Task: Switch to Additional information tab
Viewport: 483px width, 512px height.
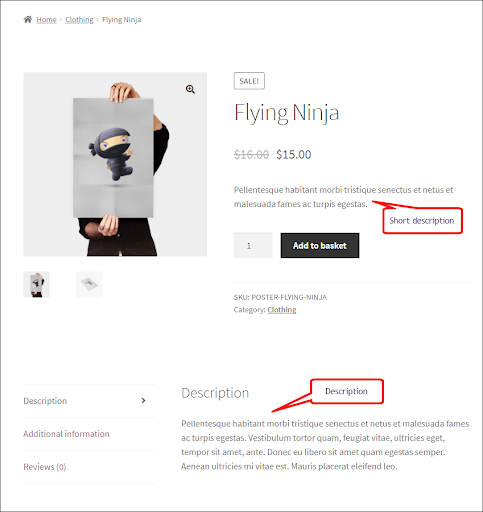Action: 66,434
